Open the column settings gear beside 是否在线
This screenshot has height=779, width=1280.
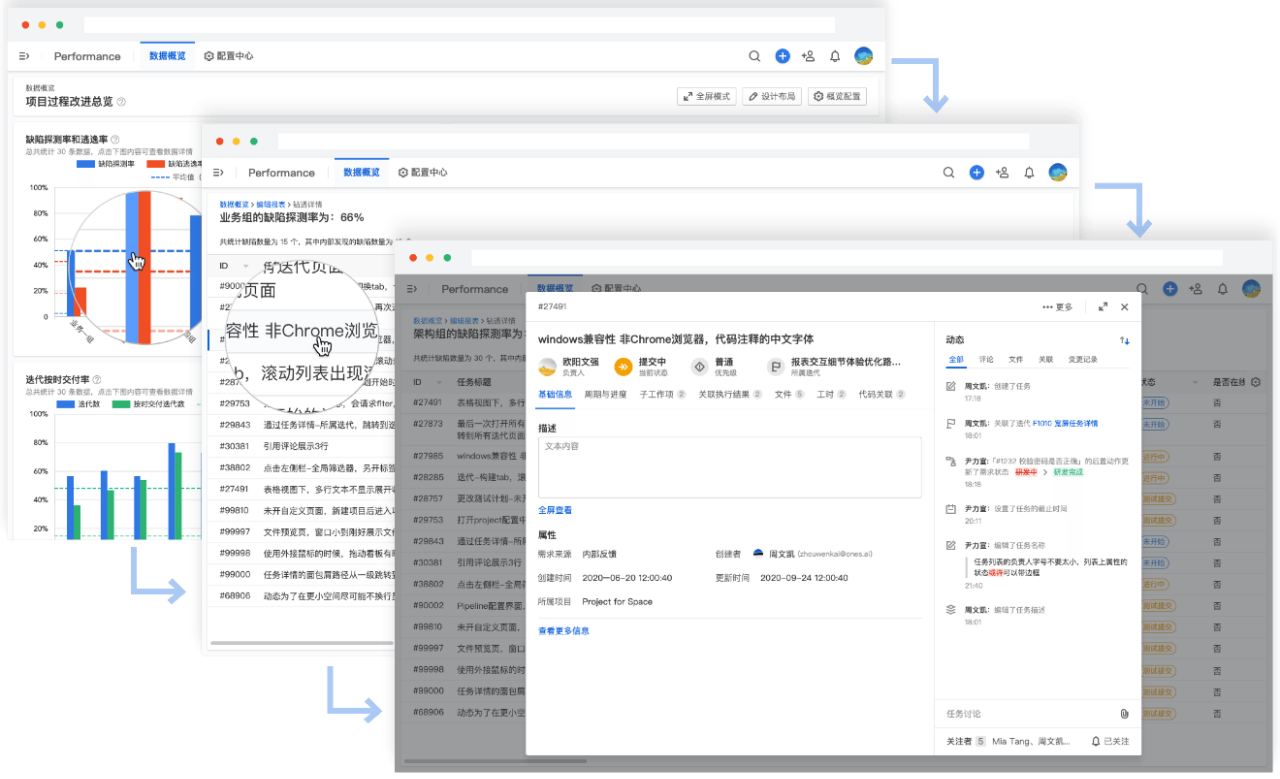[x=1256, y=382]
